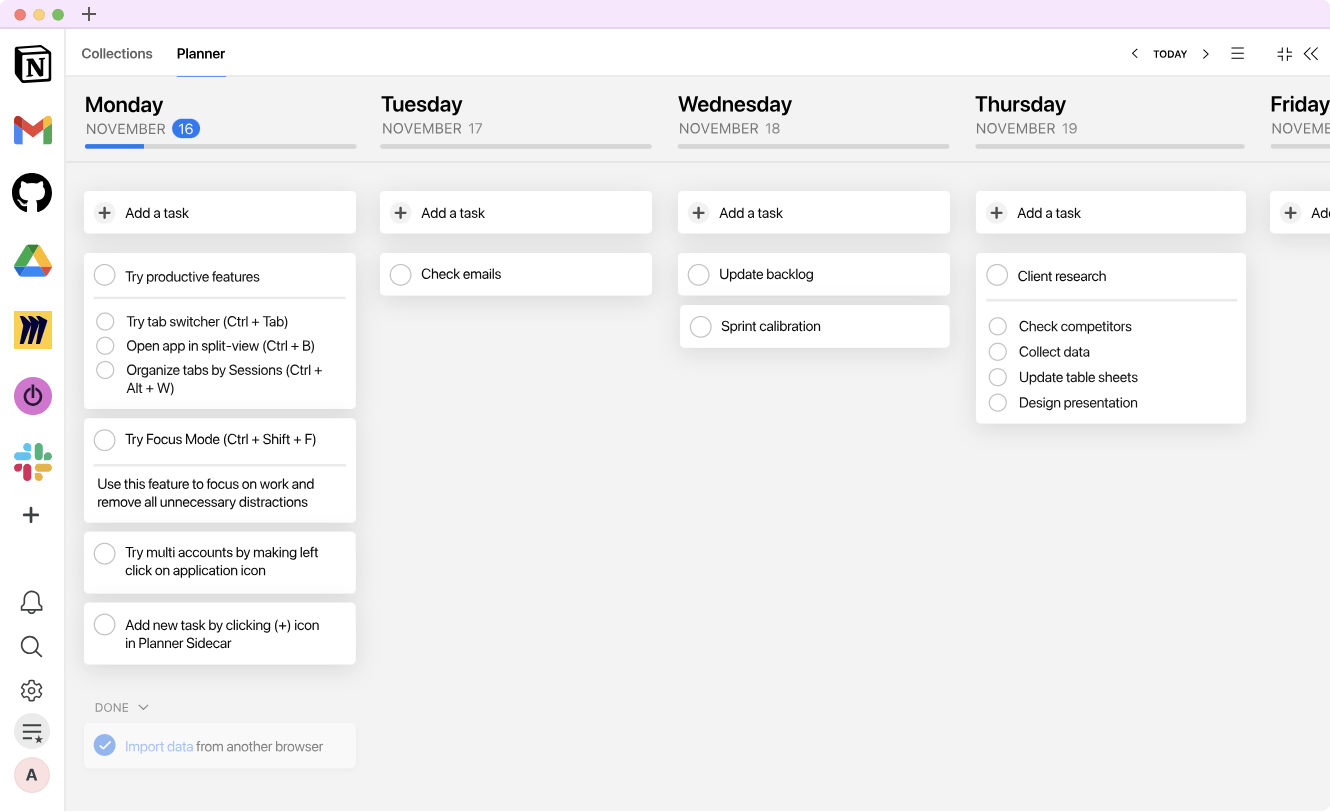Screen dimensions: 1330x812
Task: Collapse sidebar with double chevron icon
Action: tap(1311, 54)
